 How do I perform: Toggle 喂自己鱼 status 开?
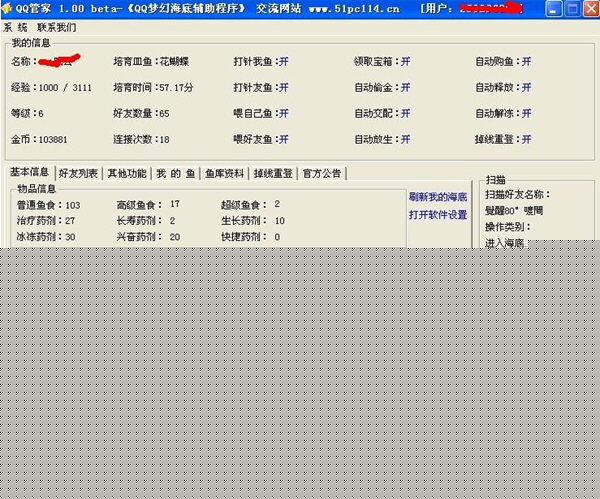(284, 114)
